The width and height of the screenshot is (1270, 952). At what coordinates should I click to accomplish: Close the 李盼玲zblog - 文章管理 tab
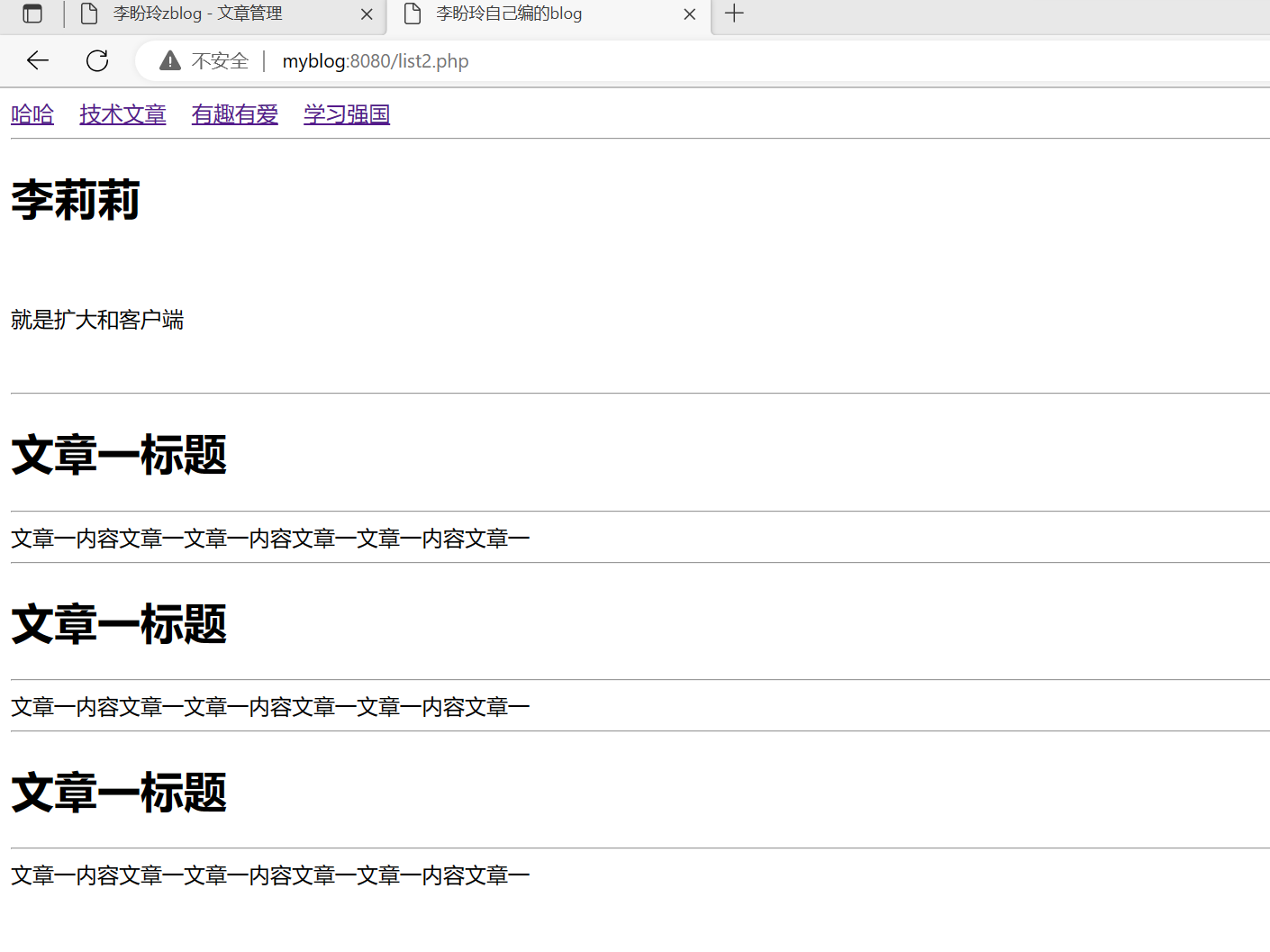coord(367,14)
